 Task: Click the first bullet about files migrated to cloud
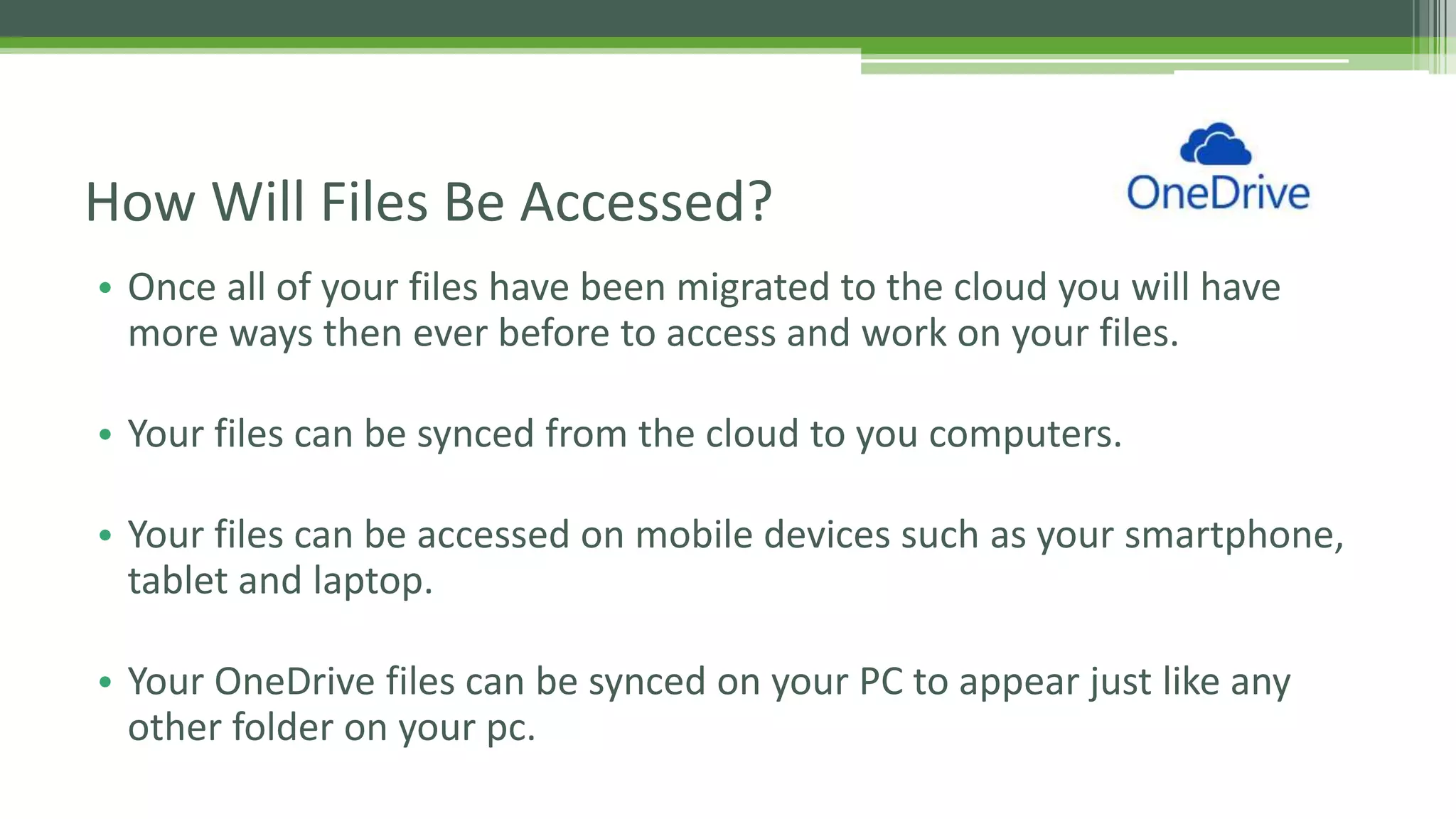[704, 310]
